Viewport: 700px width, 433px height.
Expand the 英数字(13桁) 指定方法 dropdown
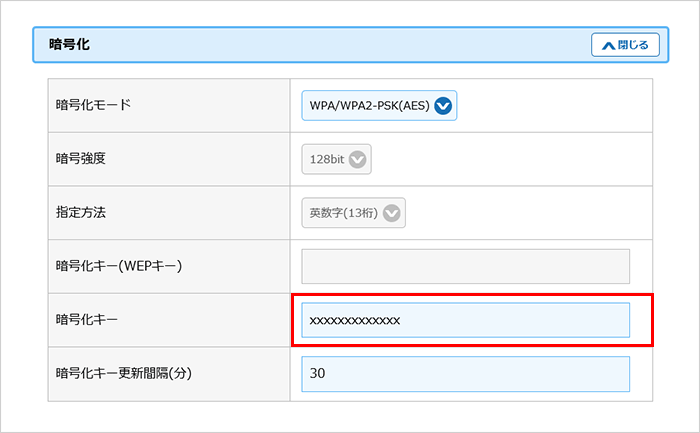coord(353,212)
